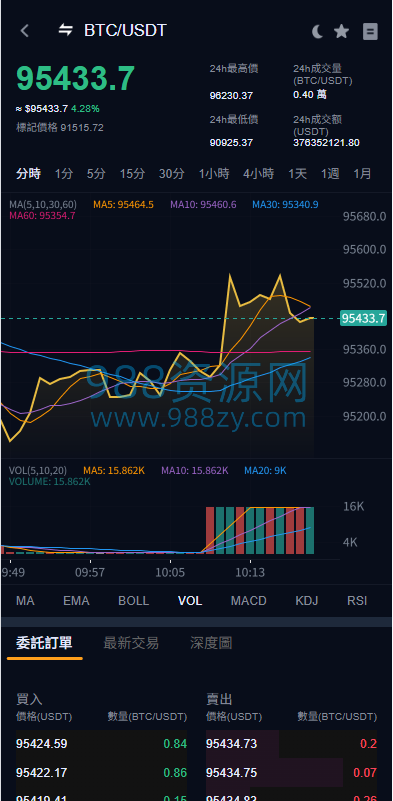Select the 15分 chart interval
The height and width of the screenshot is (801, 393).
click(132, 174)
